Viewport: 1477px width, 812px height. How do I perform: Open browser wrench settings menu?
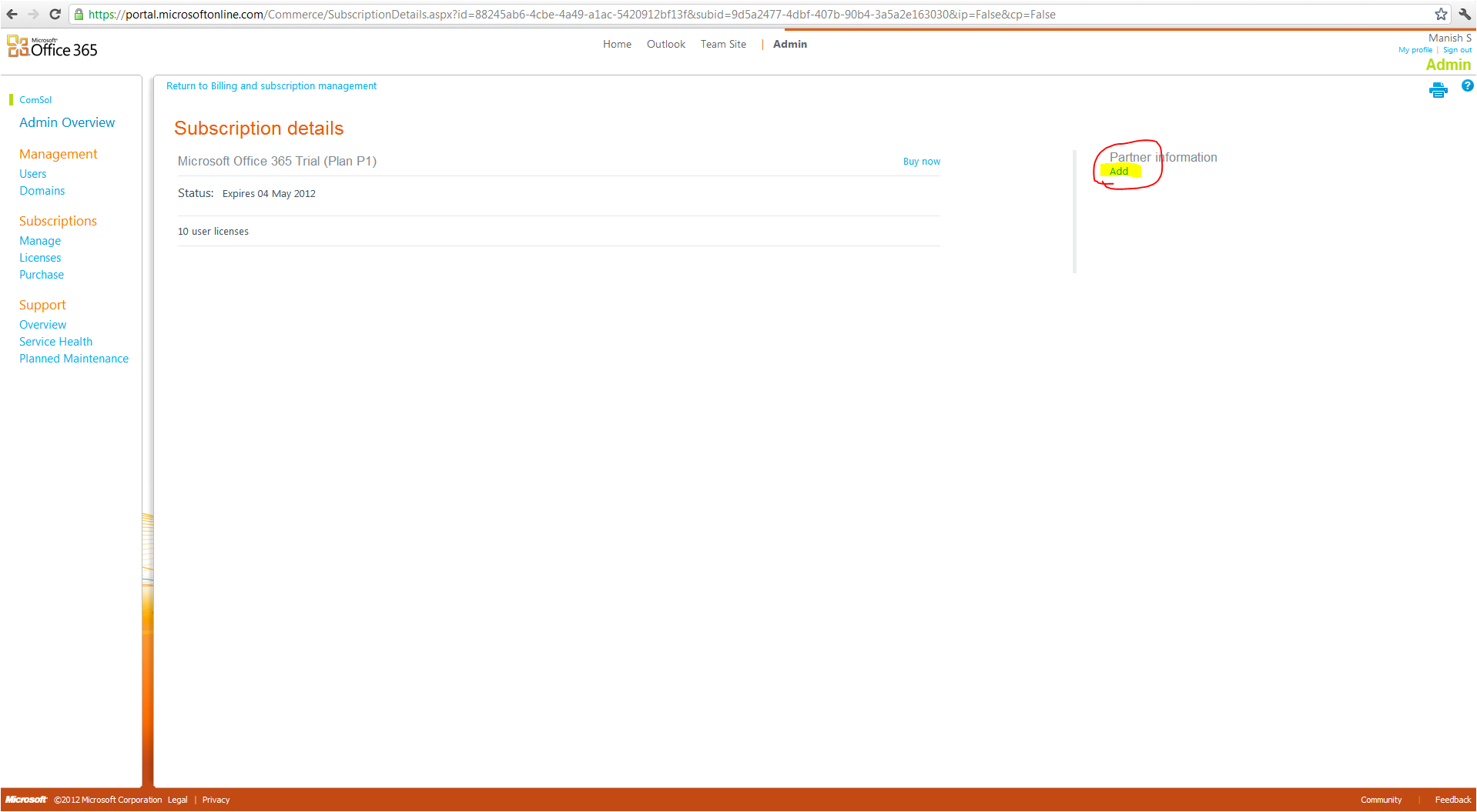coord(1464,14)
